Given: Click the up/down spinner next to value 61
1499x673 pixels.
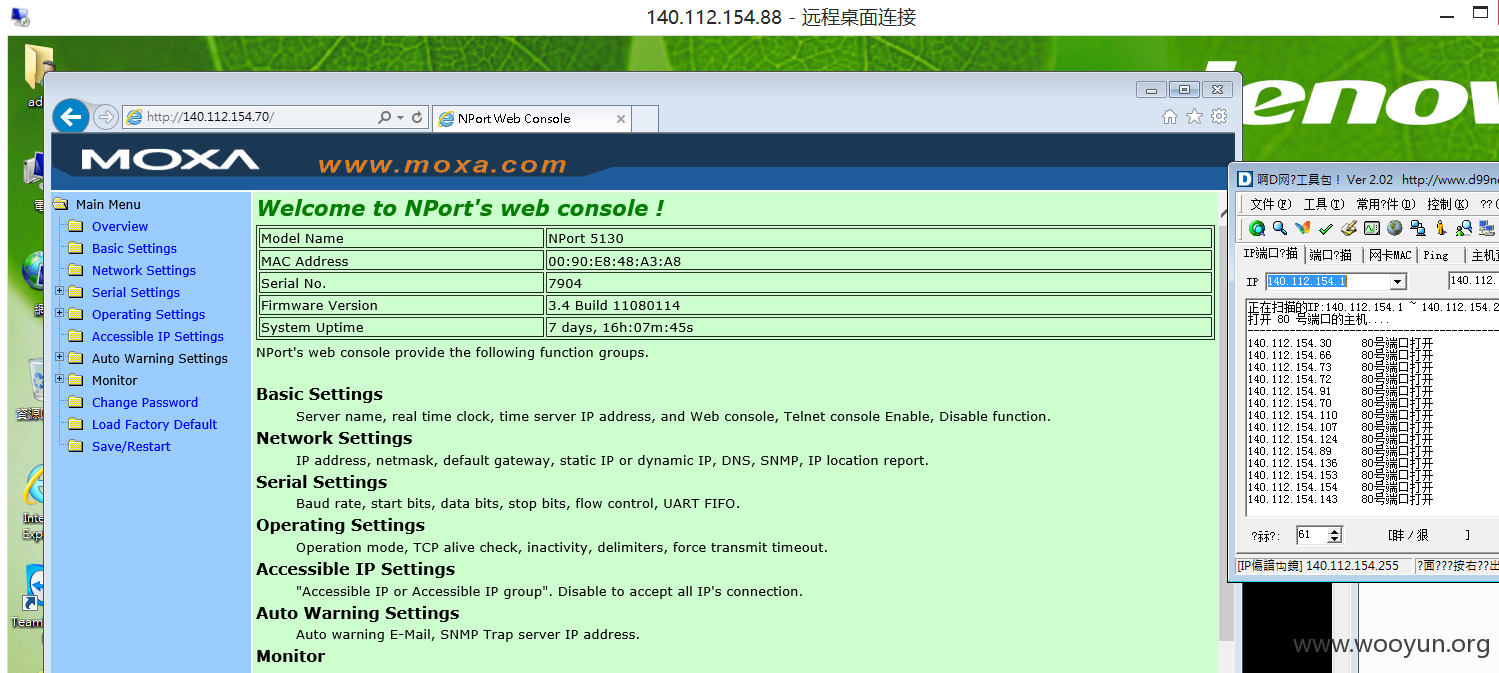Looking at the screenshot, I should (x=1334, y=535).
